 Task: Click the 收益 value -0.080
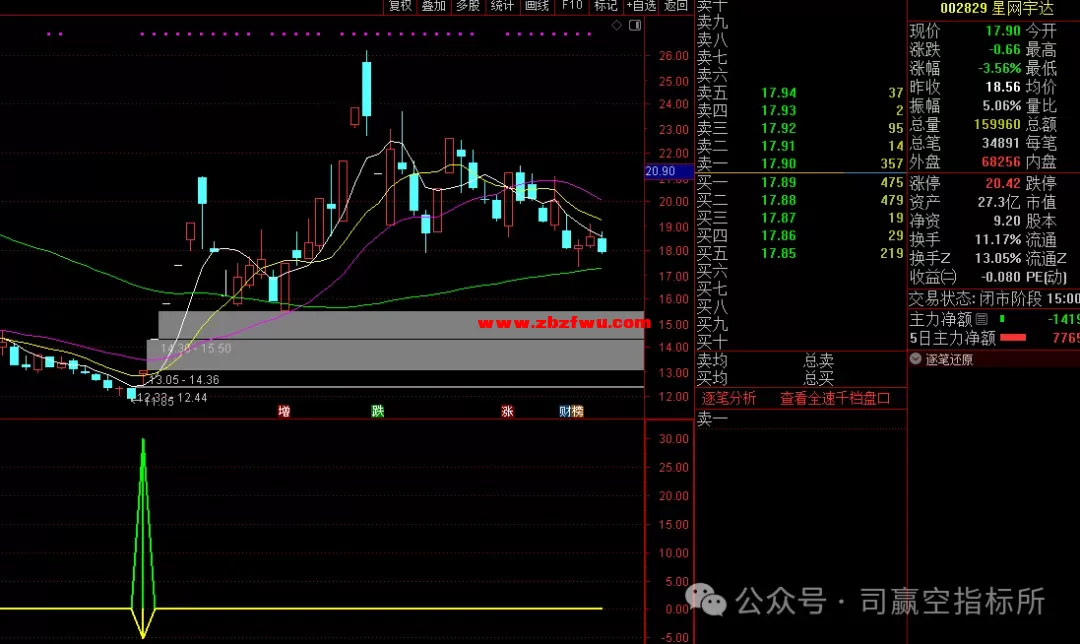pyautogui.click(x=1000, y=276)
